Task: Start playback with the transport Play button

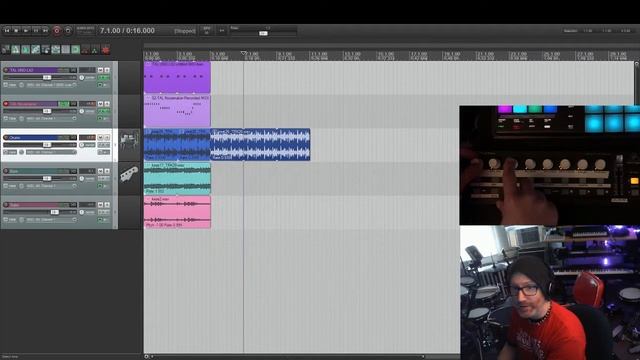Action: click(x=26, y=31)
